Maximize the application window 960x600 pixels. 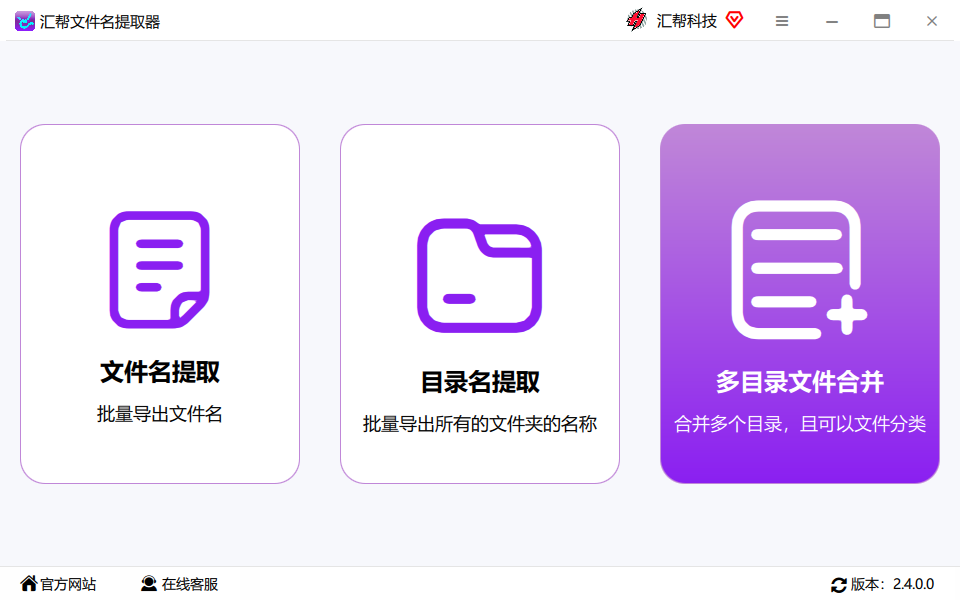[882, 21]
